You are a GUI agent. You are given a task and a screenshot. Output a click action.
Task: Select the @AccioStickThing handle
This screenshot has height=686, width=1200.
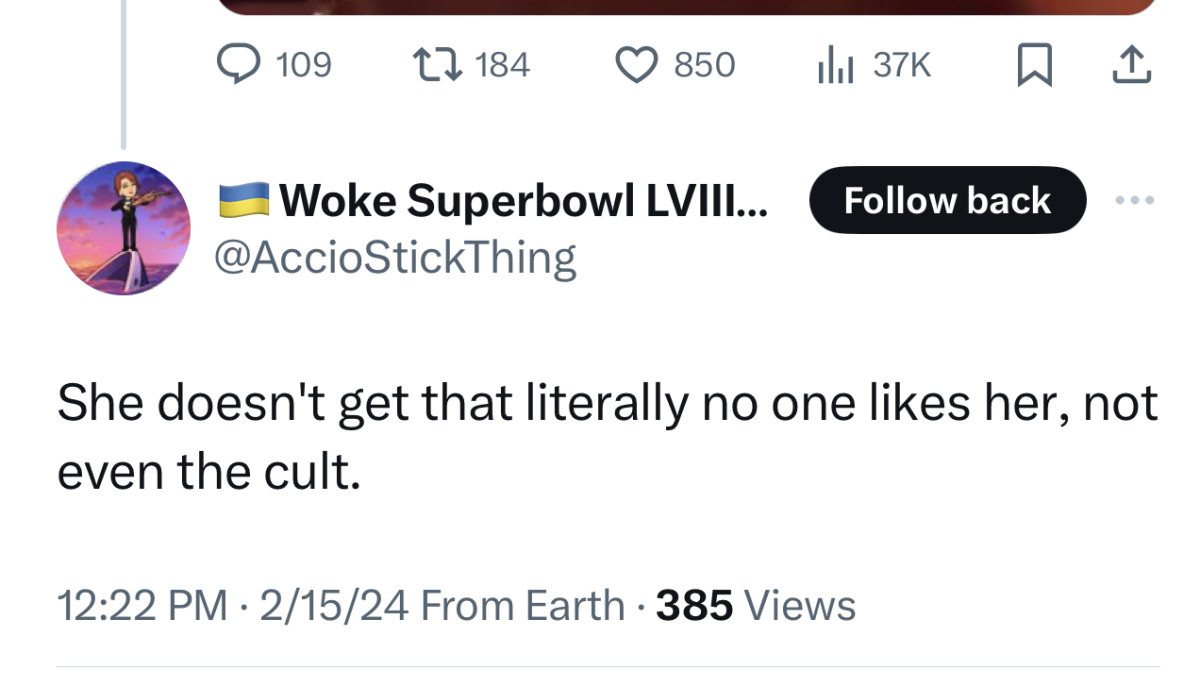[396, 257]
